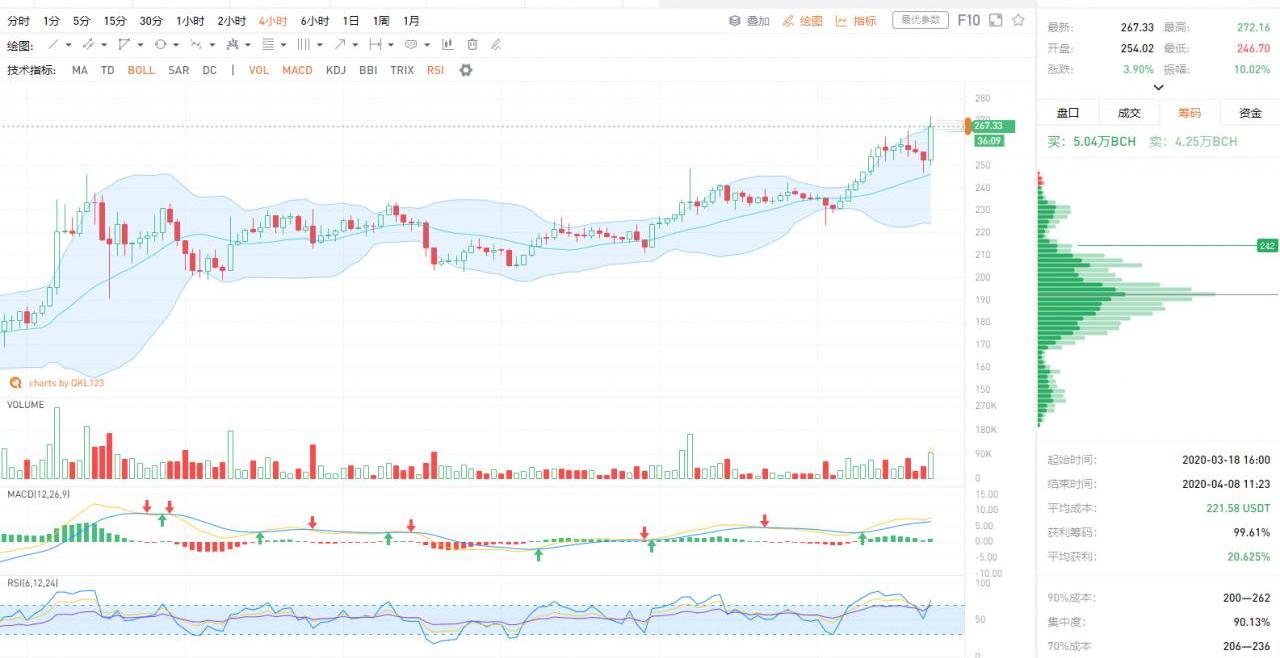Click the fullscreen expand chart icon

(x=995, y=20)
